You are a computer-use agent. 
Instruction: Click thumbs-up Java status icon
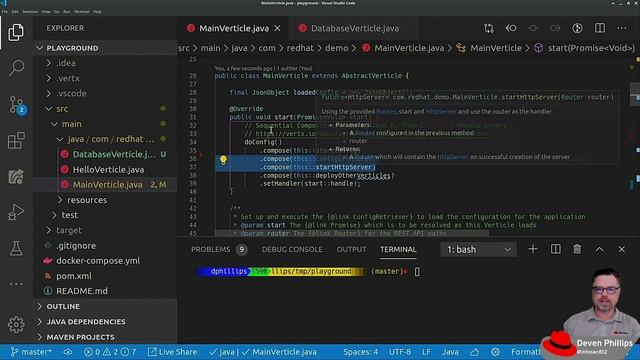click(x=474, y=352)
